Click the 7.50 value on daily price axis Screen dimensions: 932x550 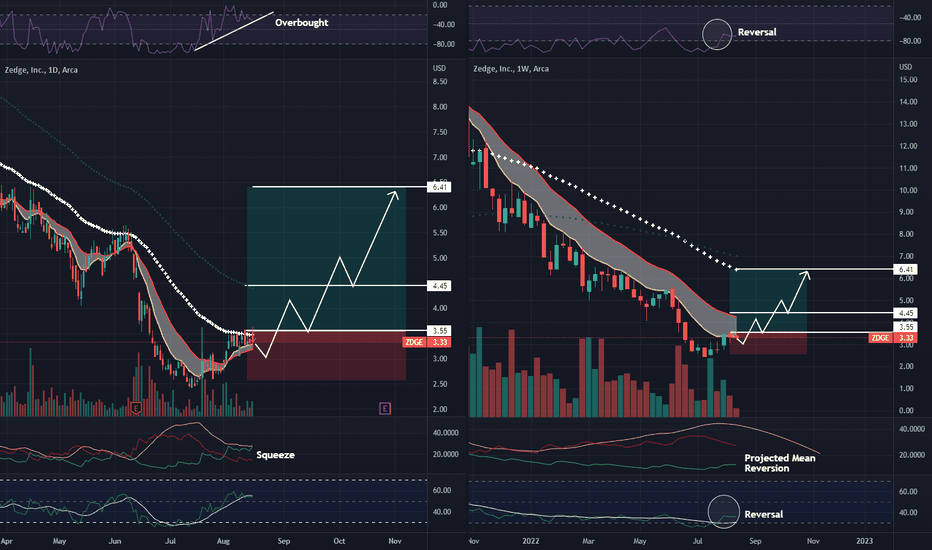tap(440, 132)
